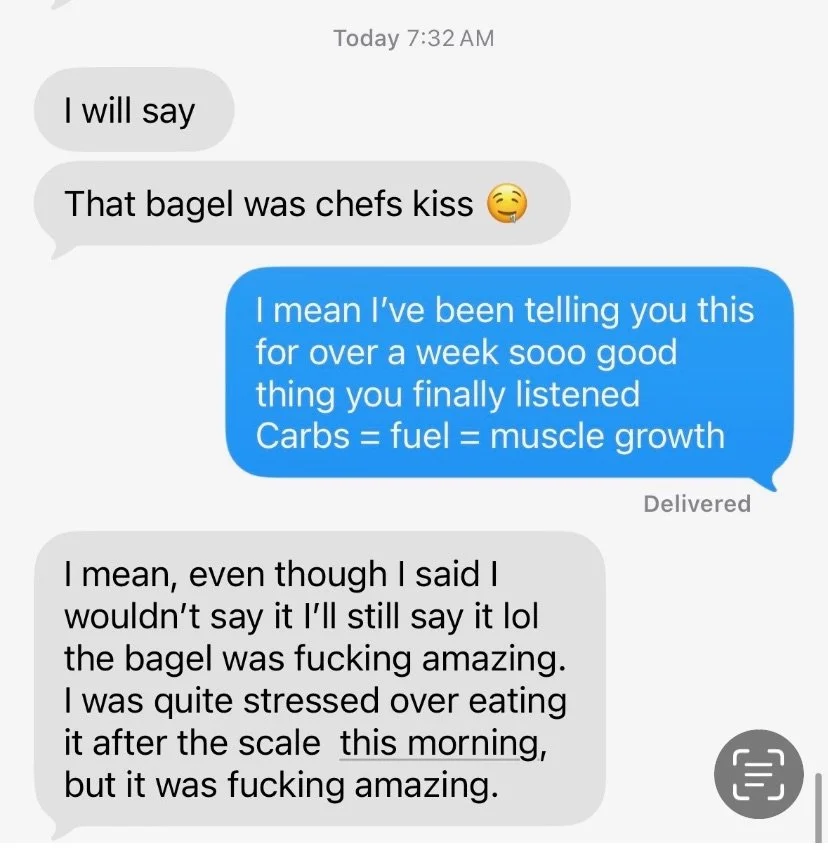Click the "Delivered" status label

point(697,504)
